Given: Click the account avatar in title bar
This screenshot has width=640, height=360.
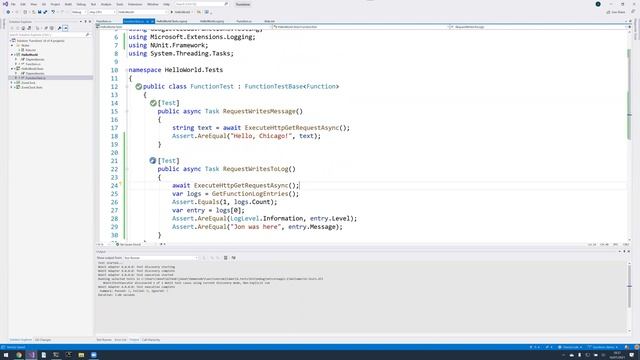Looking at the screenshot, I should coord(598,4).
